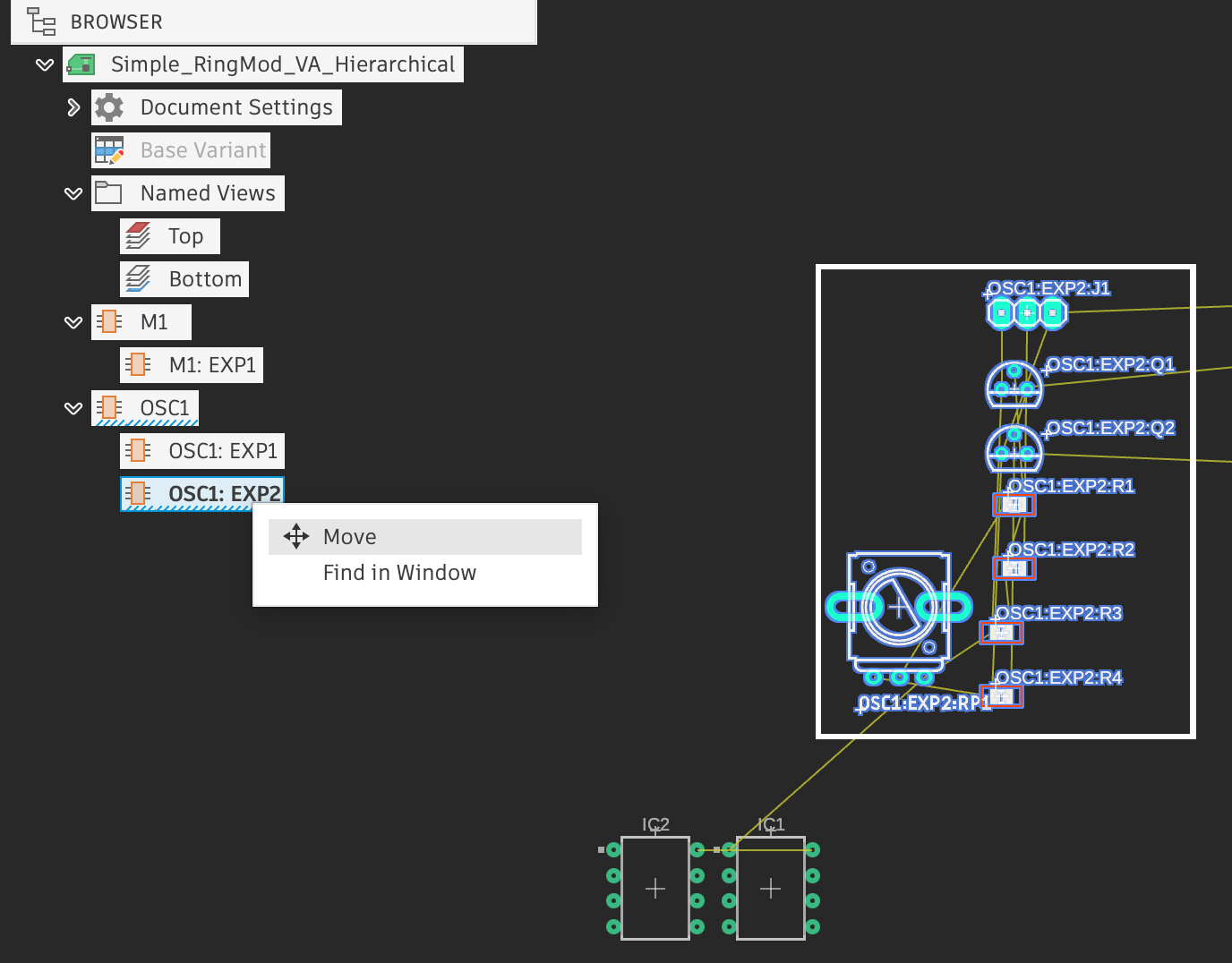
Task: Click the OSC1:EXP2:Q2 transistor footprint
Action: click(x=1014, y=449)
